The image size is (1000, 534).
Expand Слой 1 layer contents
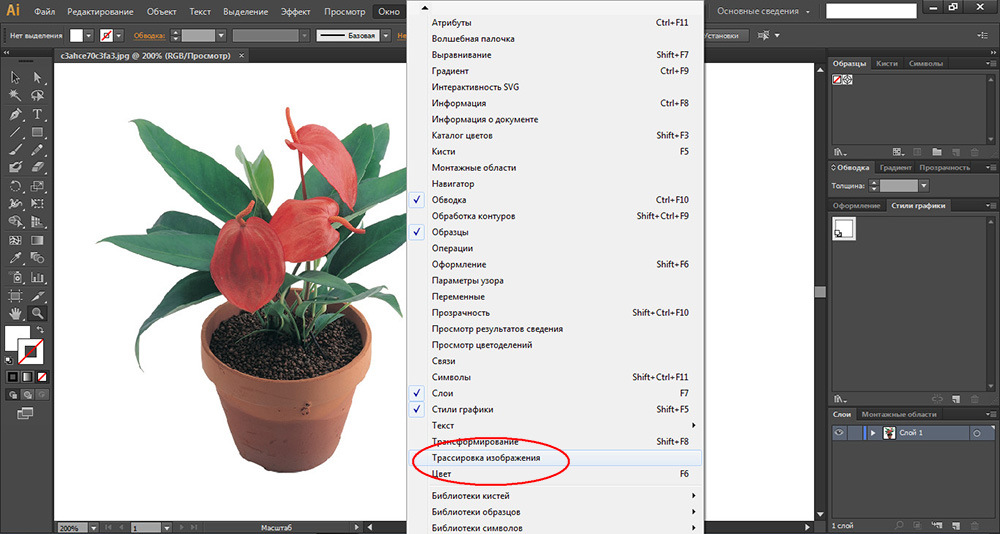(873, 433)
